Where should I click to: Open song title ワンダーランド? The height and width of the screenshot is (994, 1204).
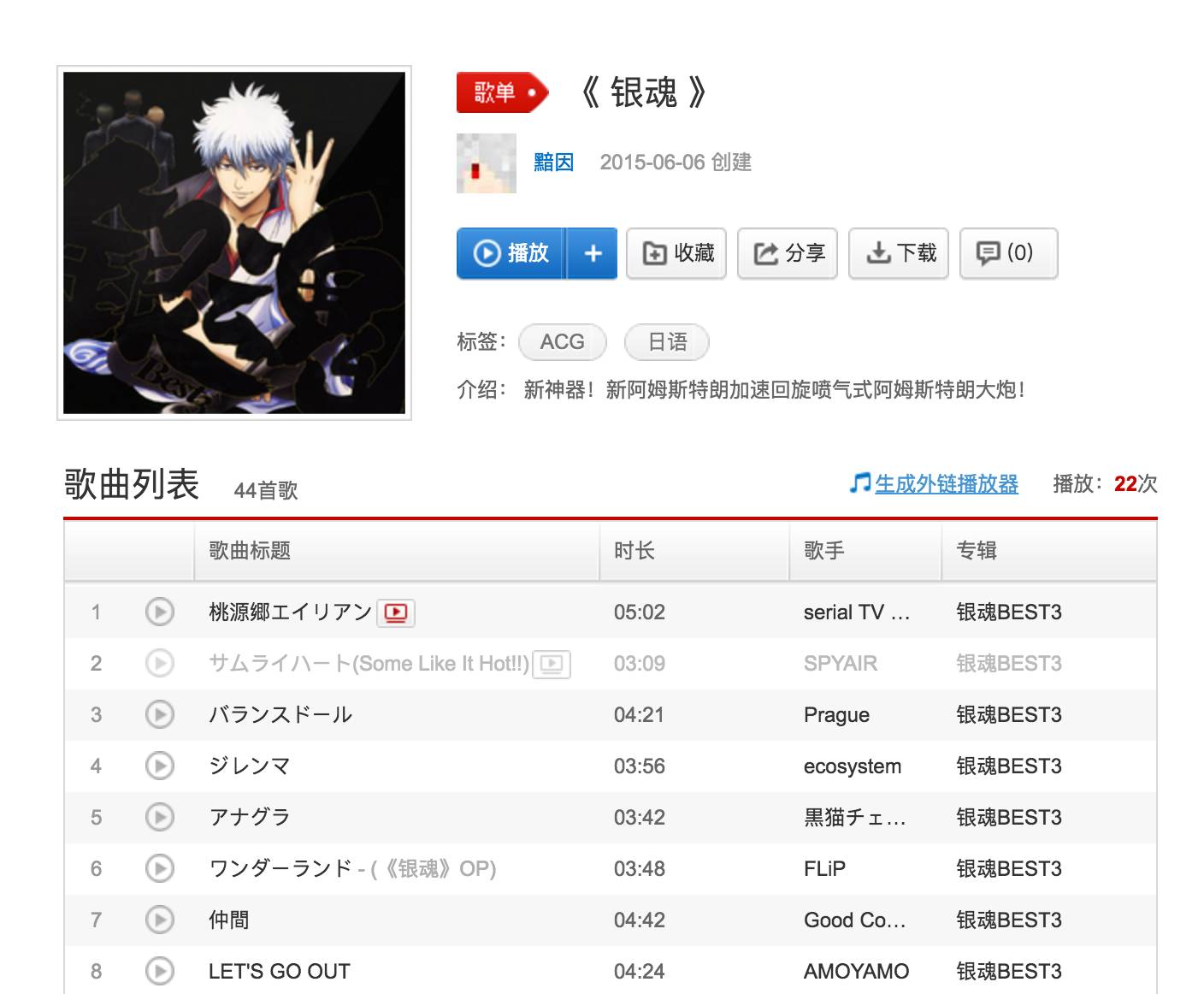[x=280, y=868]
